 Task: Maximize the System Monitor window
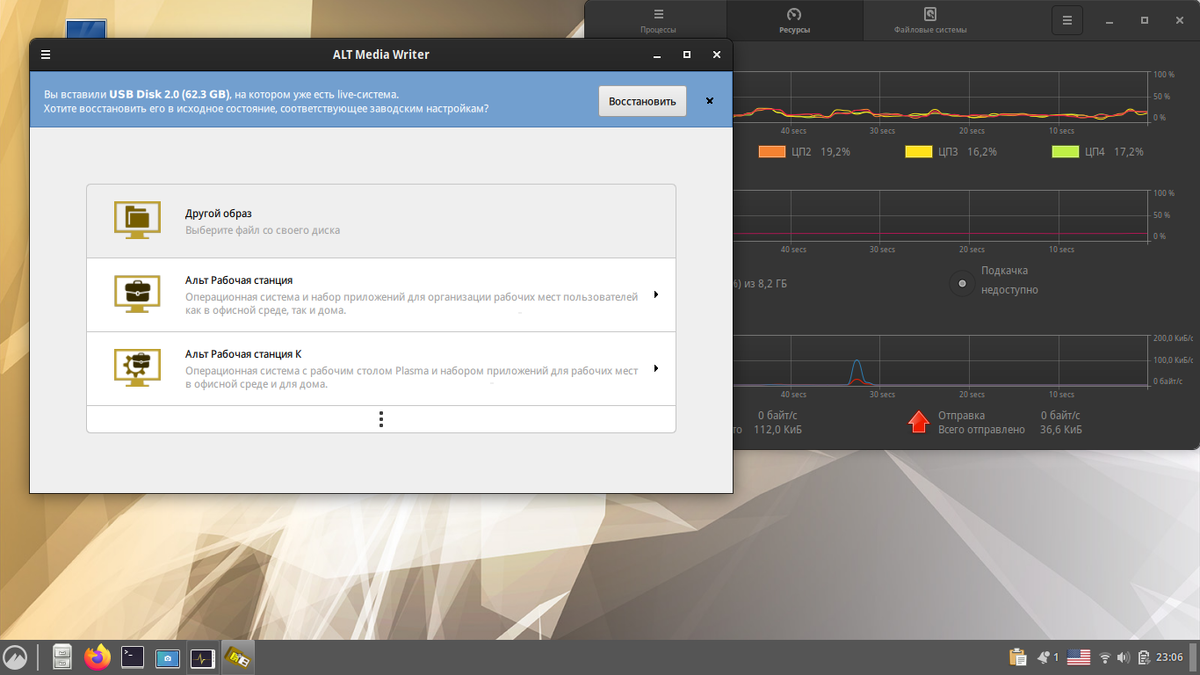click(x=1144, y=20)
